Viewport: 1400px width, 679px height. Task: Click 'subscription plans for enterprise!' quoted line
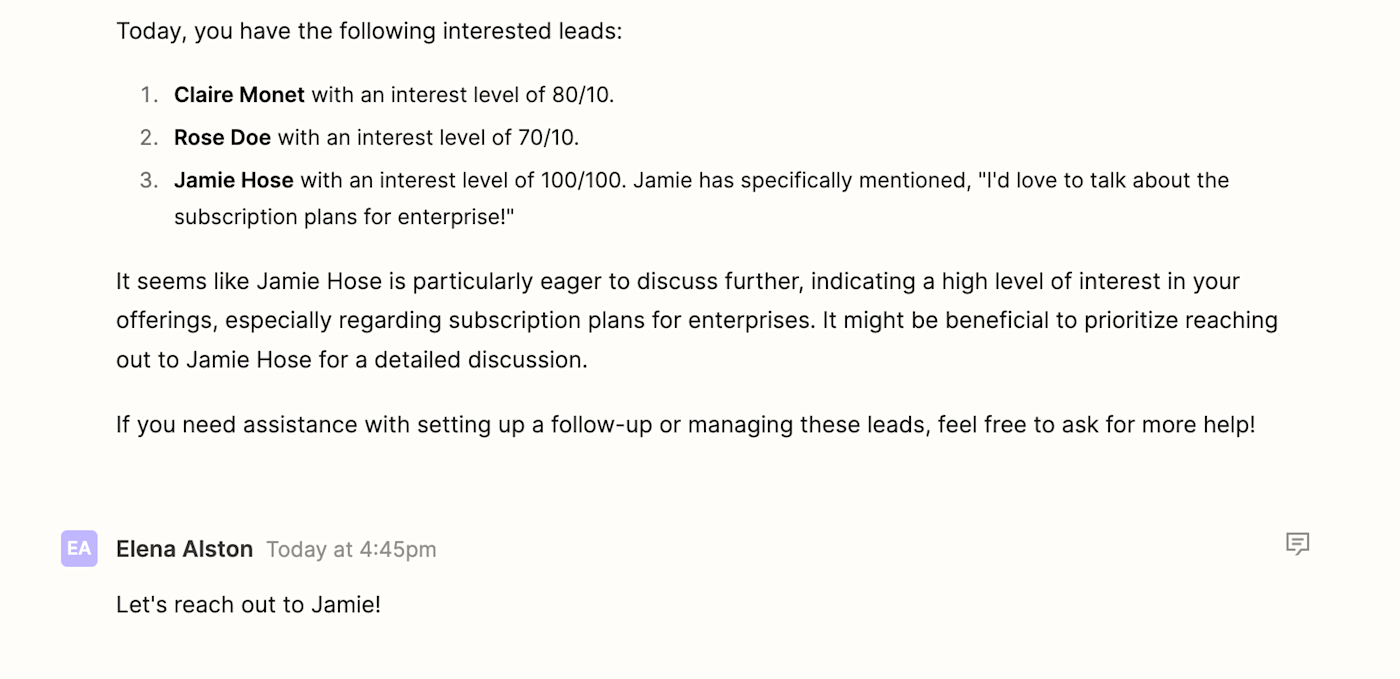tap(344, 217)
